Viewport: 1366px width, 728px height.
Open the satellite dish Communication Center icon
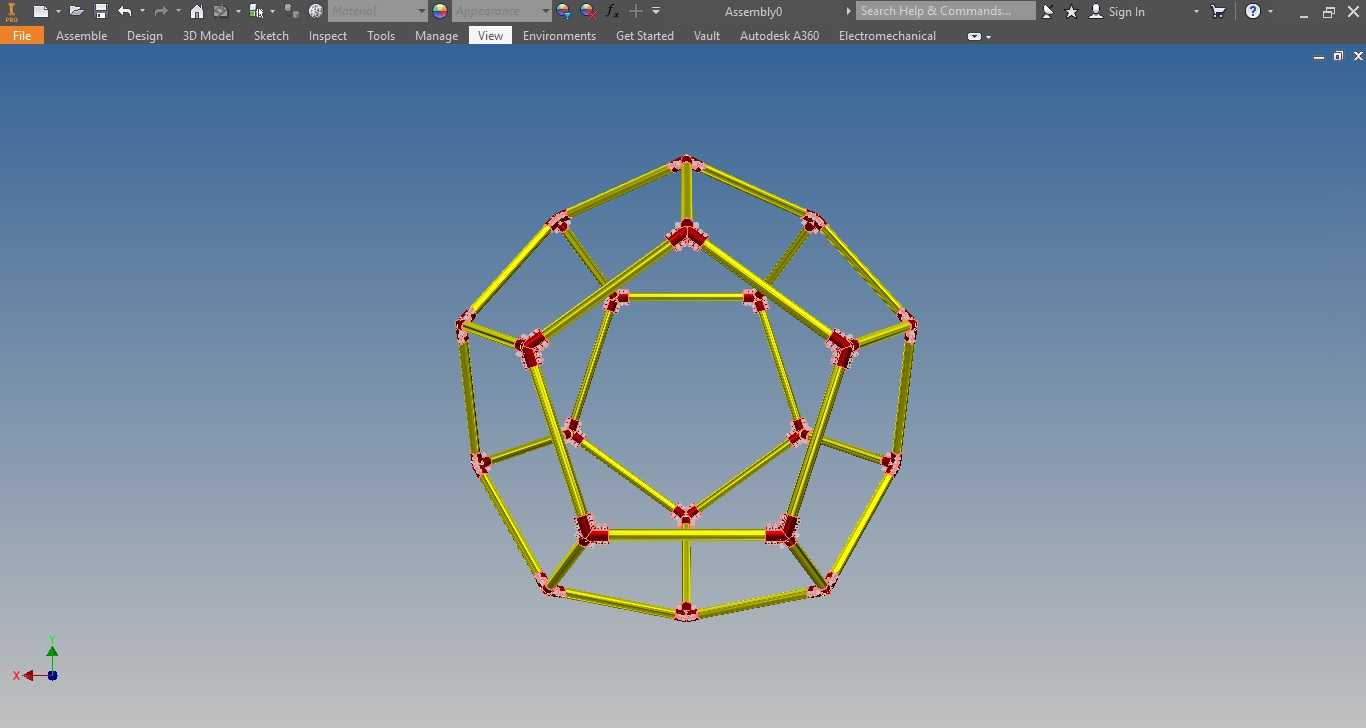point(1048,11)
